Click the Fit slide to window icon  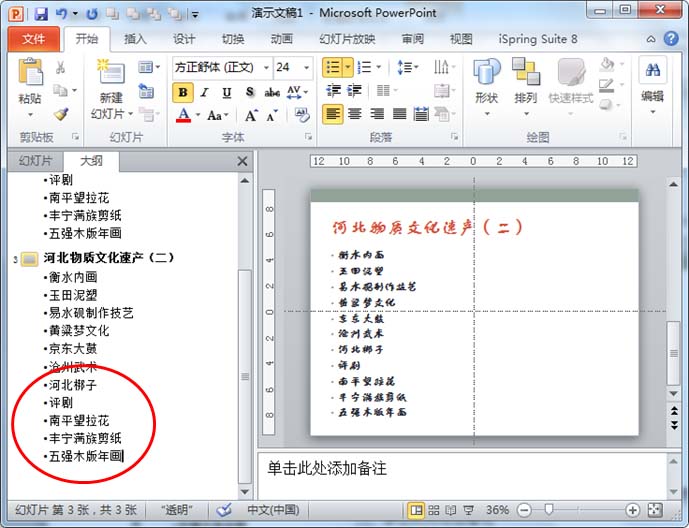point(654,510)
